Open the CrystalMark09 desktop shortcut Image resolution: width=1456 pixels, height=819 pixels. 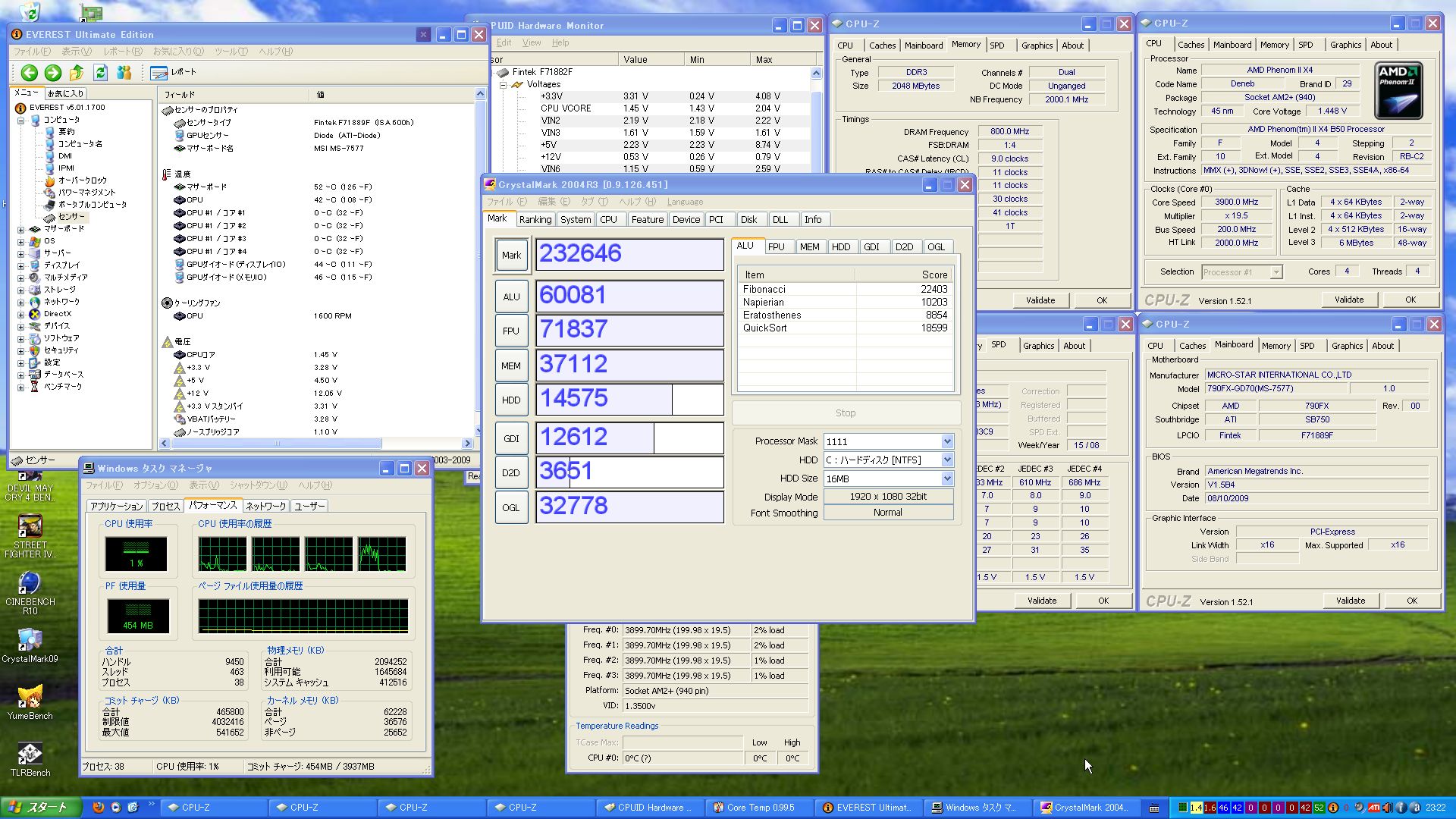pos(30,641)
